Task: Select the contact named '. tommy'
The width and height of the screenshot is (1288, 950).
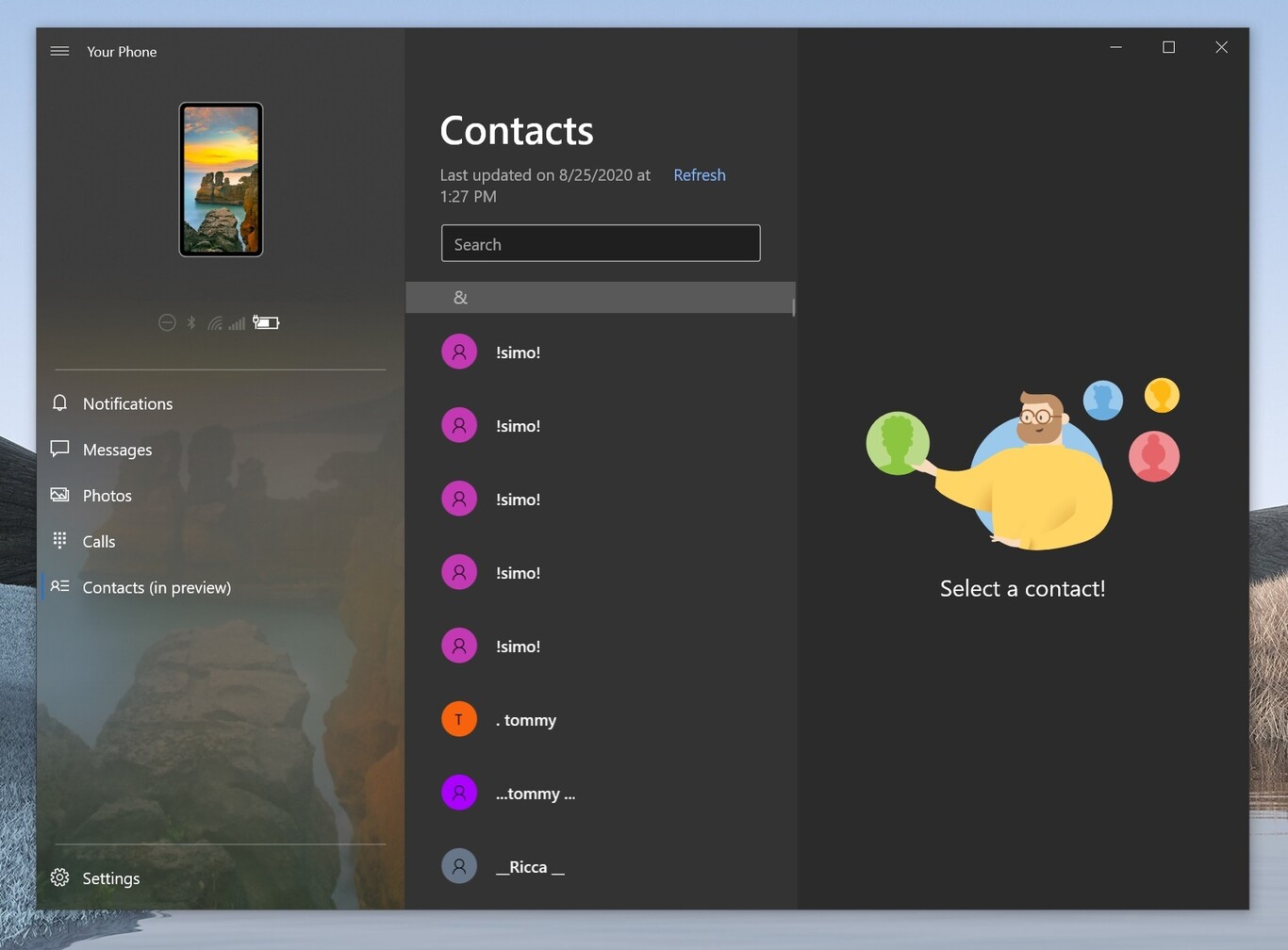Action: coord(526,719)
